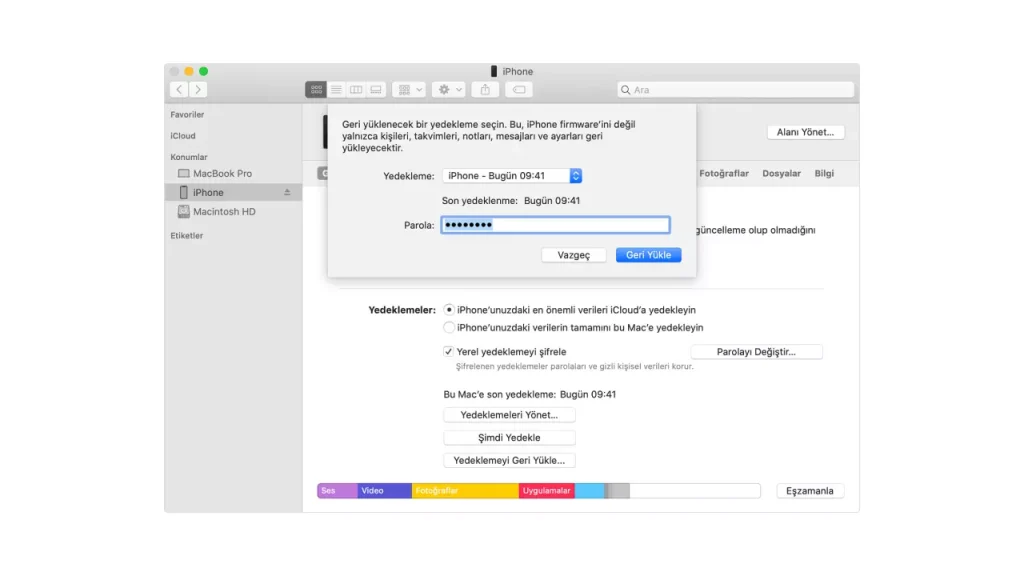The width and height of the screenshot is (1024, 576).
Task: Eject the iPhone from the sidebar
Action: pos(287,193)
